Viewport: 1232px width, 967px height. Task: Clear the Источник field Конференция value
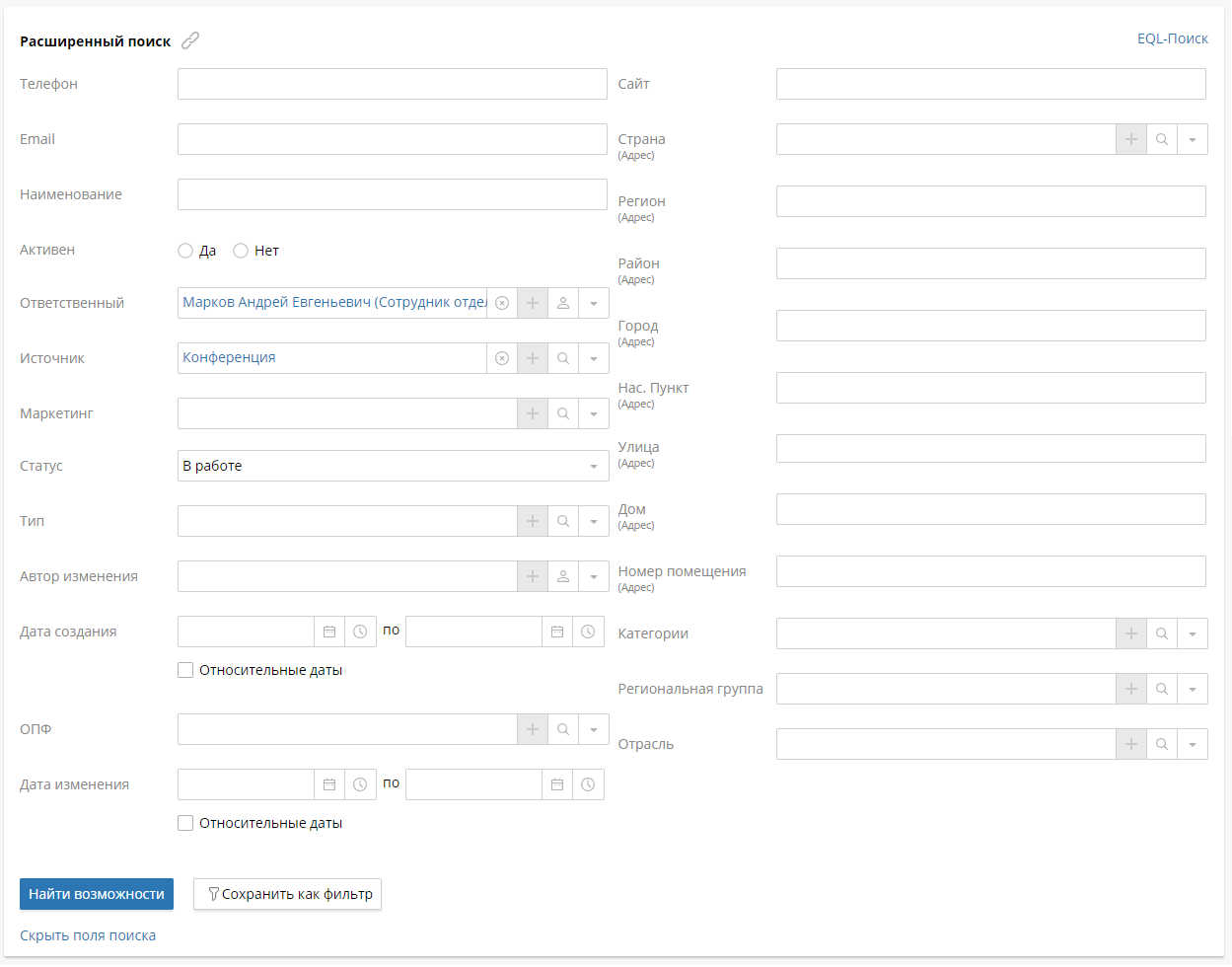tap(502, 358)
